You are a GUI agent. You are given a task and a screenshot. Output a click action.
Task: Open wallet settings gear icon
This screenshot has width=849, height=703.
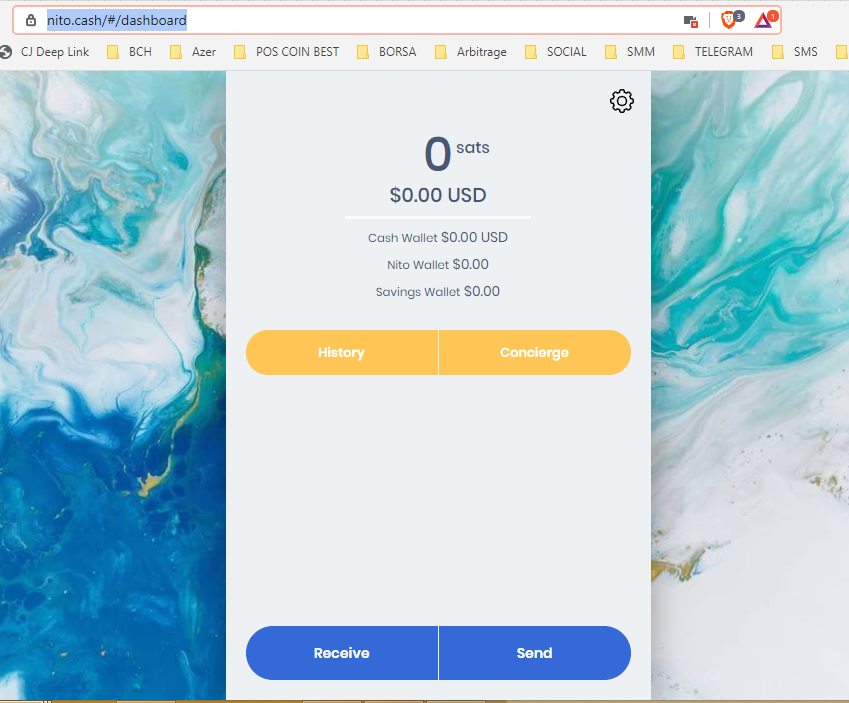pos(622,101)
